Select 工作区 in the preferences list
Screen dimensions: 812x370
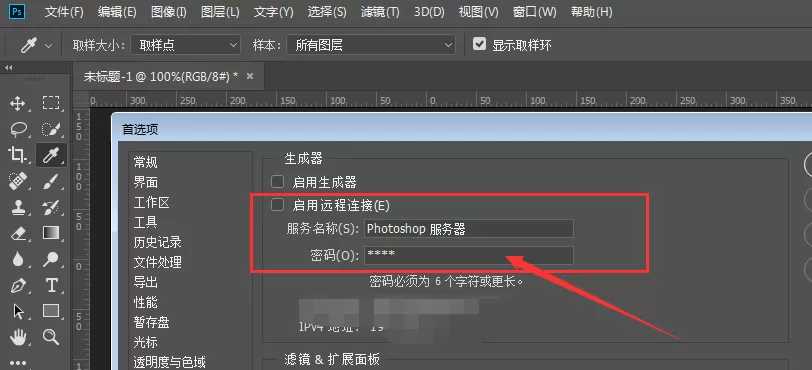(x=152, y=202)
